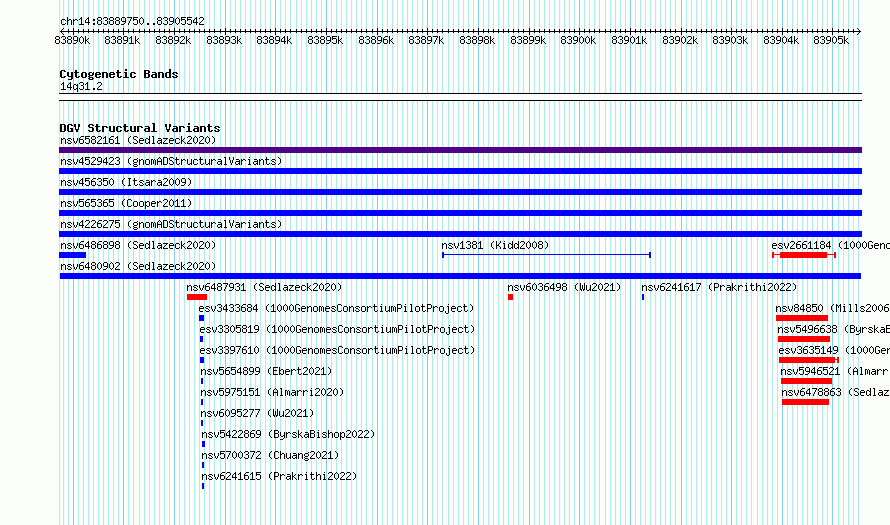Click the blue nsv4226275 variant bar
890x525 pixels.
point(460,234)
